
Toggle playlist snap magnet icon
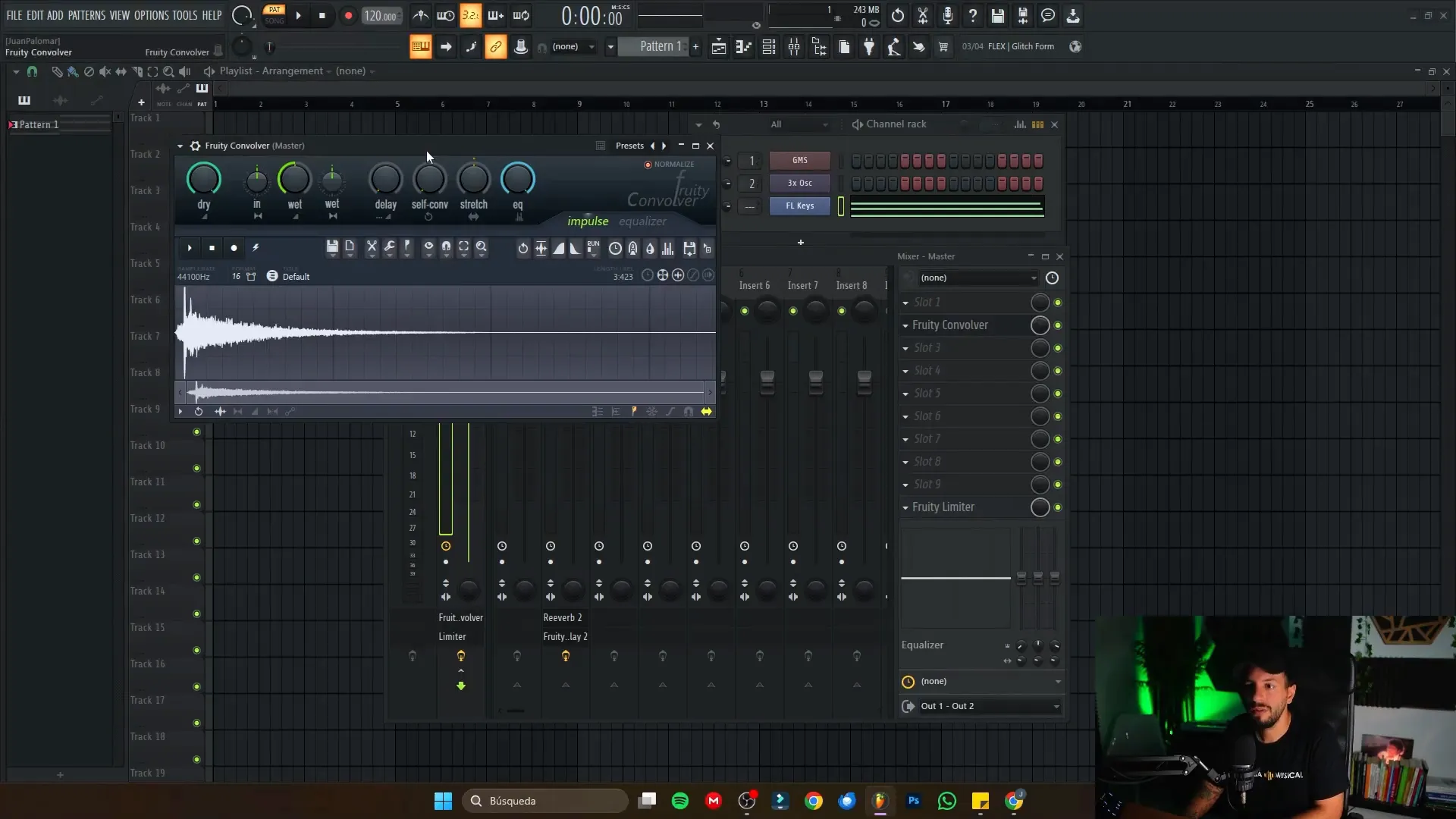[32, 71]
